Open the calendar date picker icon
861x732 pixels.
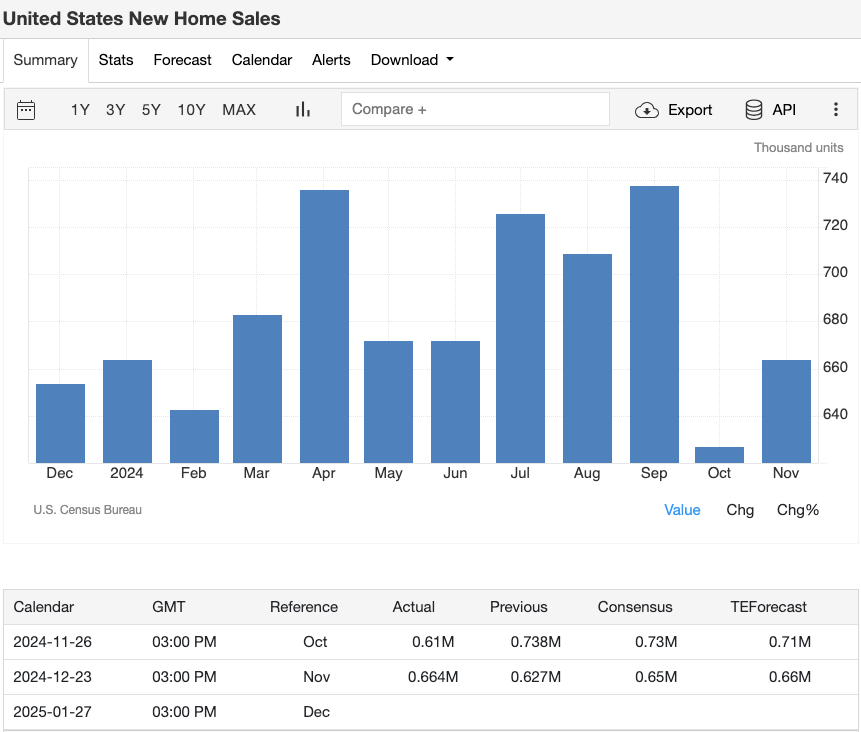point(25,109)
